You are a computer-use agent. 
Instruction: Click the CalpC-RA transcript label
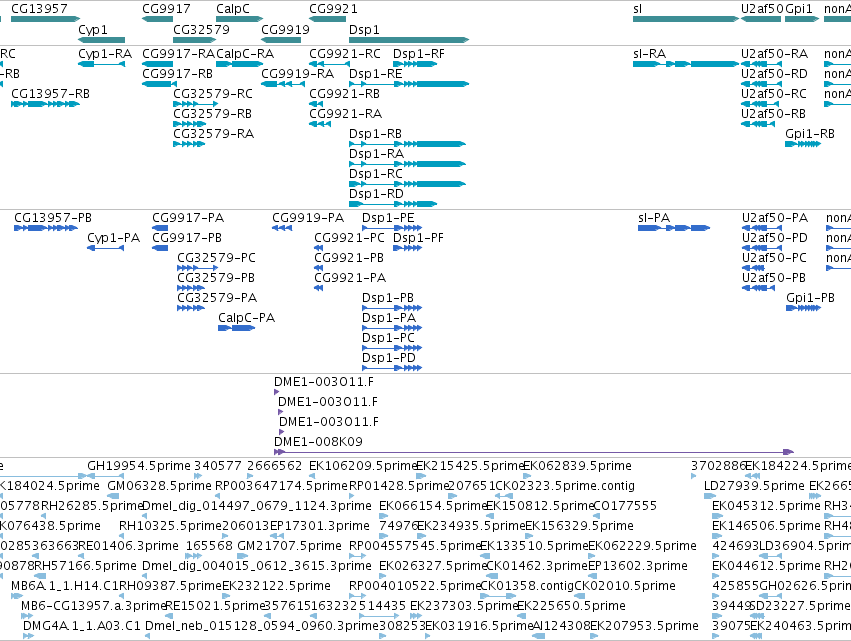[x=245, y=54]
